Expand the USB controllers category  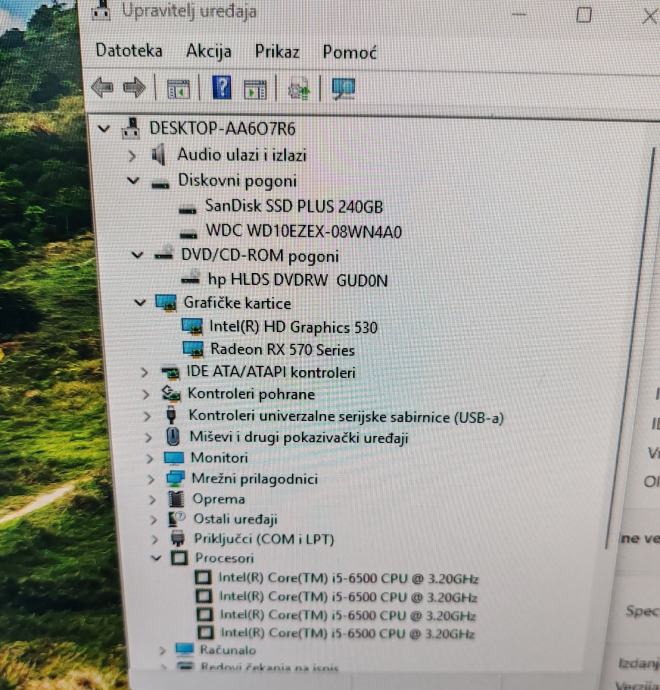147,416
